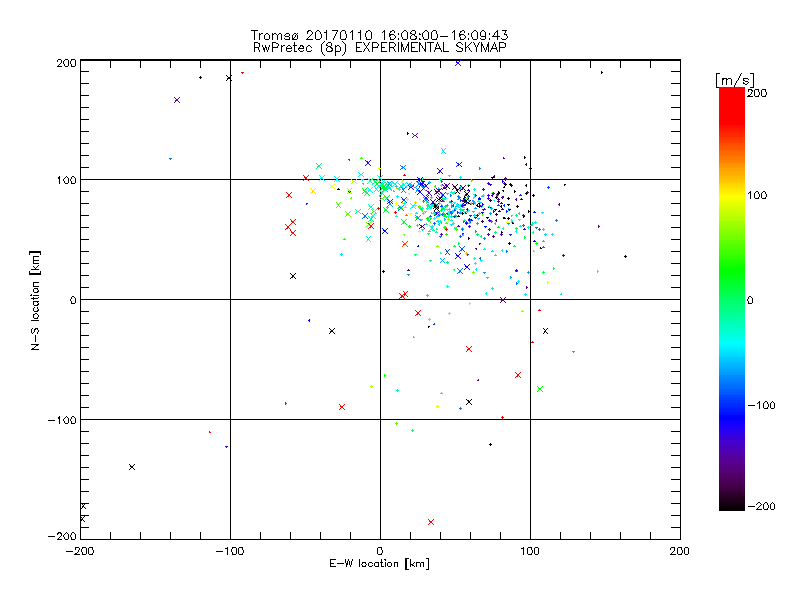Select the N-S axis tick label '100'
Screen dimensions: 800x600
pyautogui.click(x=66, y=180)
